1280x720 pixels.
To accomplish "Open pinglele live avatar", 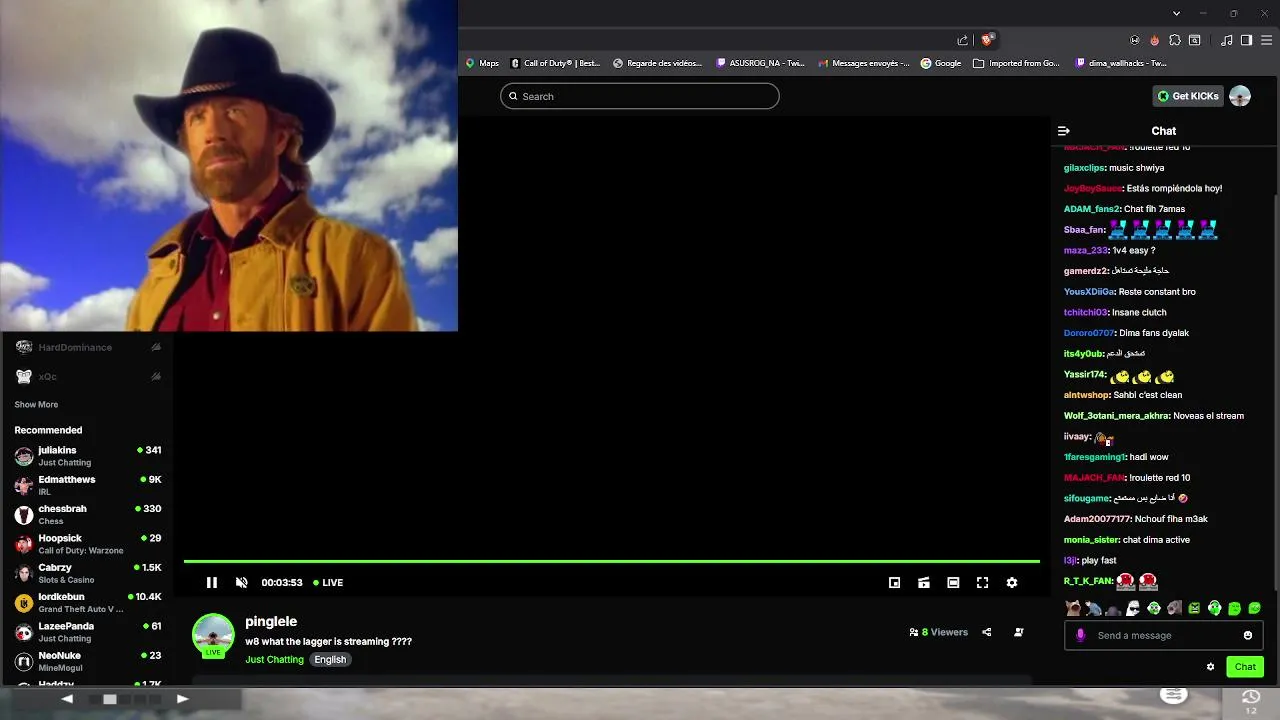I will click(x=213, y=636).
